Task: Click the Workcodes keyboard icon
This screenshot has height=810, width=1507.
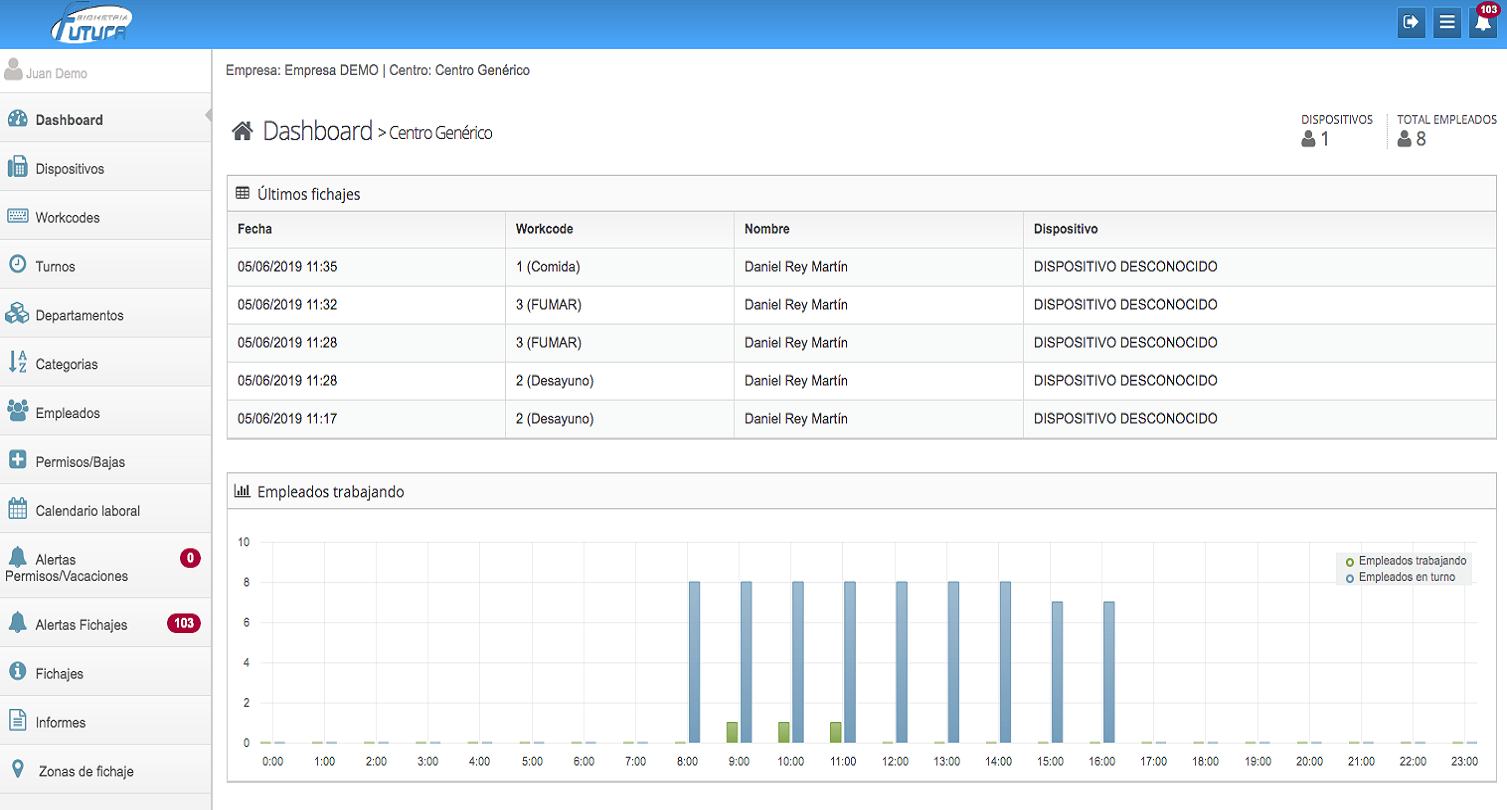Action: pos(17,216)
